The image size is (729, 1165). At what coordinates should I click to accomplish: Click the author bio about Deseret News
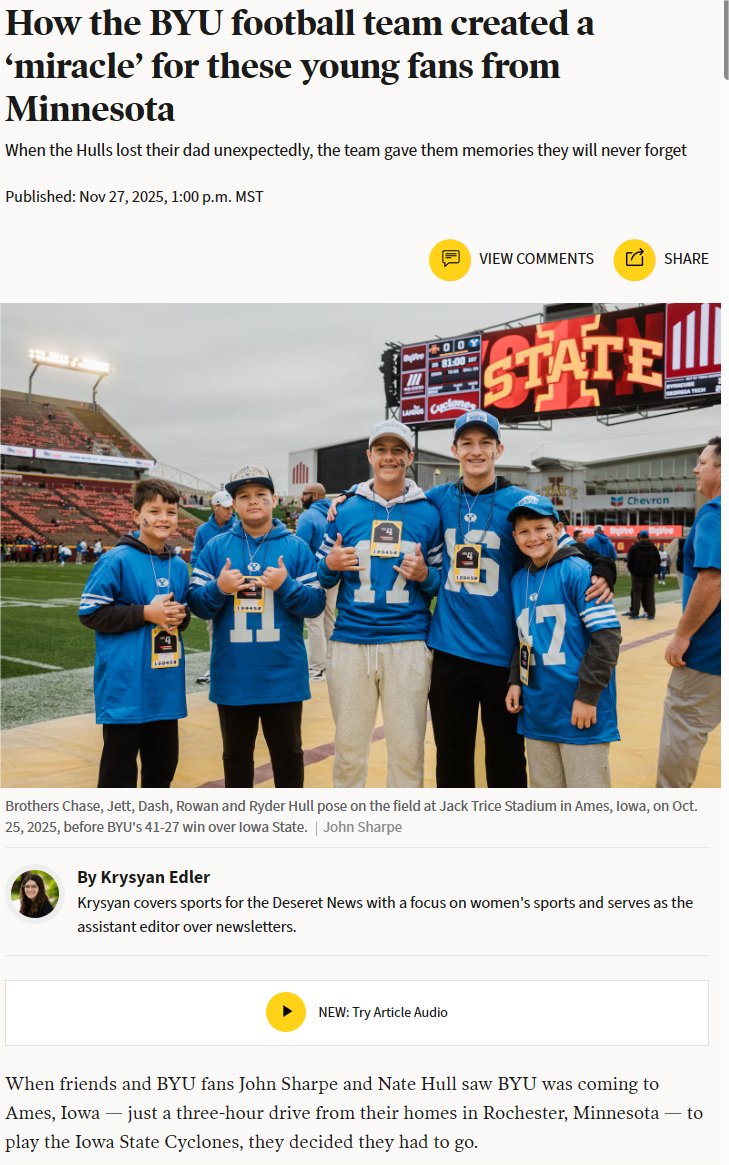point(385,915)
